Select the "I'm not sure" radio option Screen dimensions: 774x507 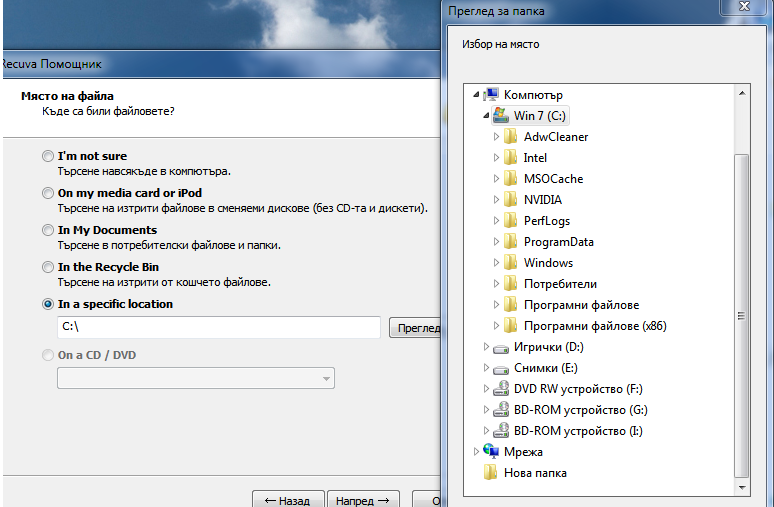point(47,156)
